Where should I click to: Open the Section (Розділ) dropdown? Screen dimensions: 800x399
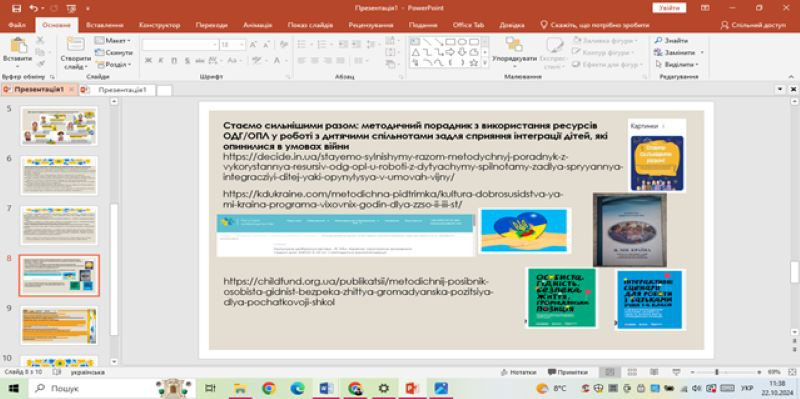coord(113,65)
